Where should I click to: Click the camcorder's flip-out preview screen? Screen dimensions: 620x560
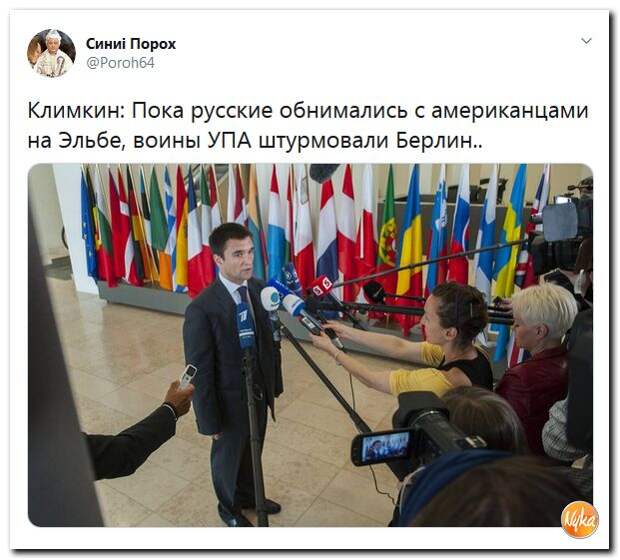click(x=384, y=446)
